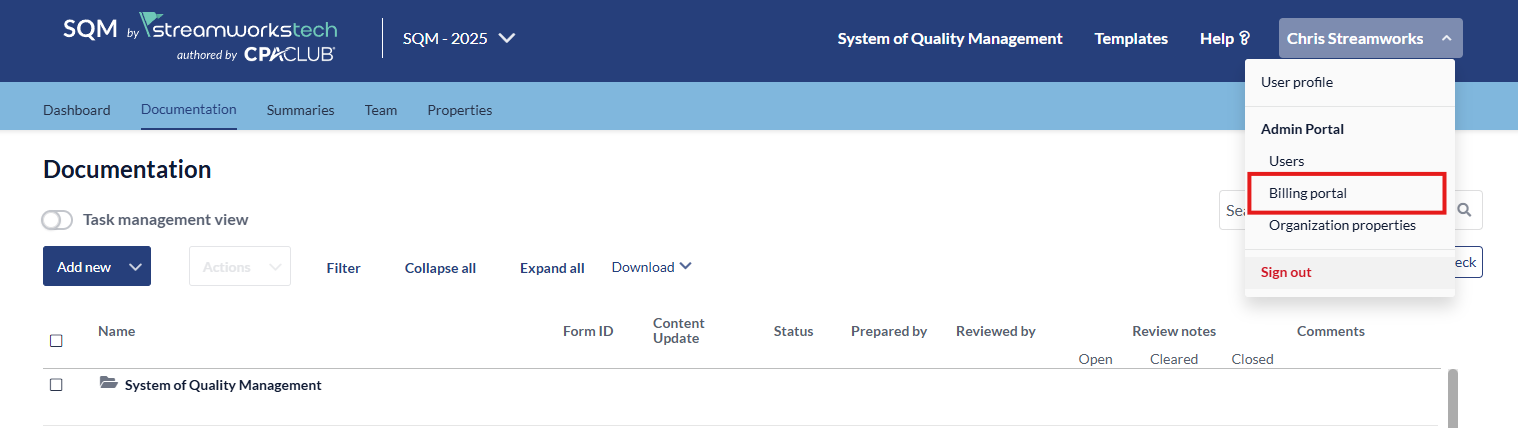Click the Help question mark icon
1518x428 pixels.
(1244, 39)
